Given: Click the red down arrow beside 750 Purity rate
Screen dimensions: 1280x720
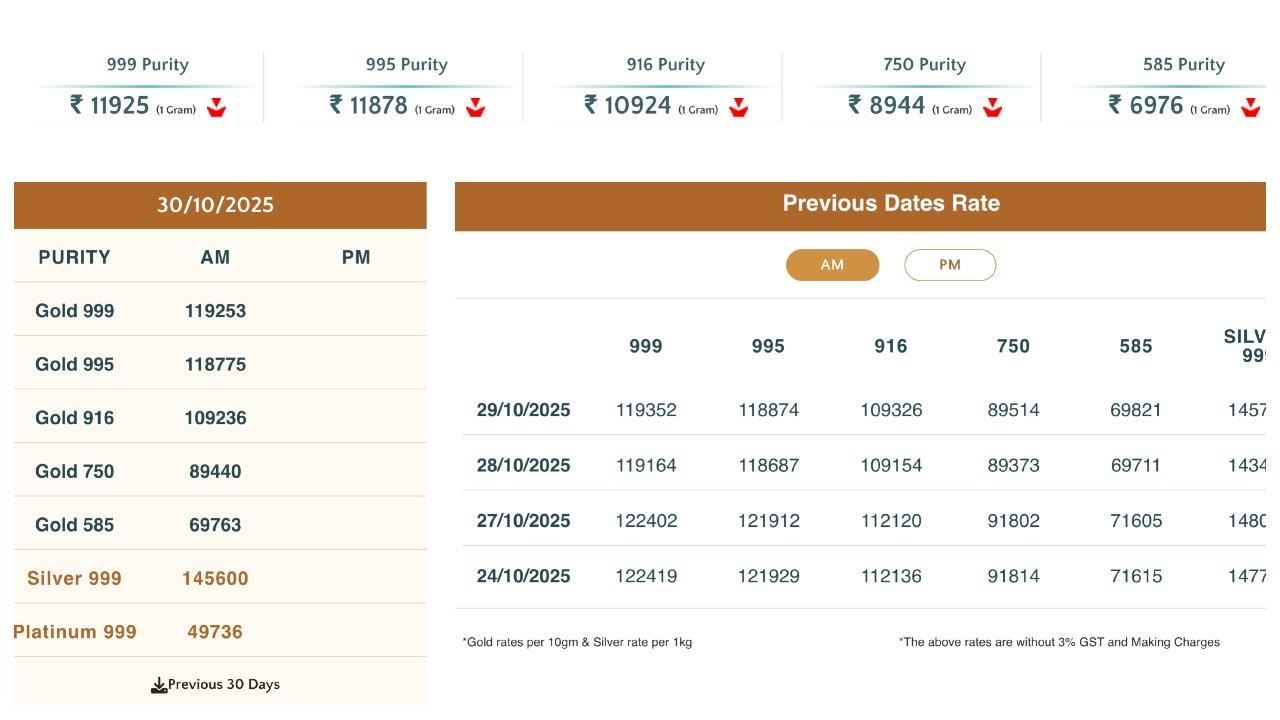Looking at the screenshot, I should pyautogui.click(x=992, y=108).
